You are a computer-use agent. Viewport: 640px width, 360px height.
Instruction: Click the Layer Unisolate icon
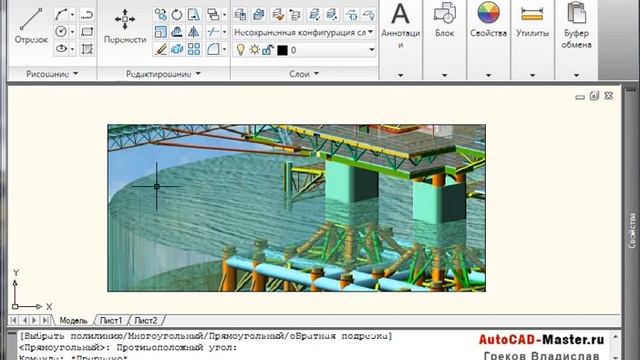[332, 15]
